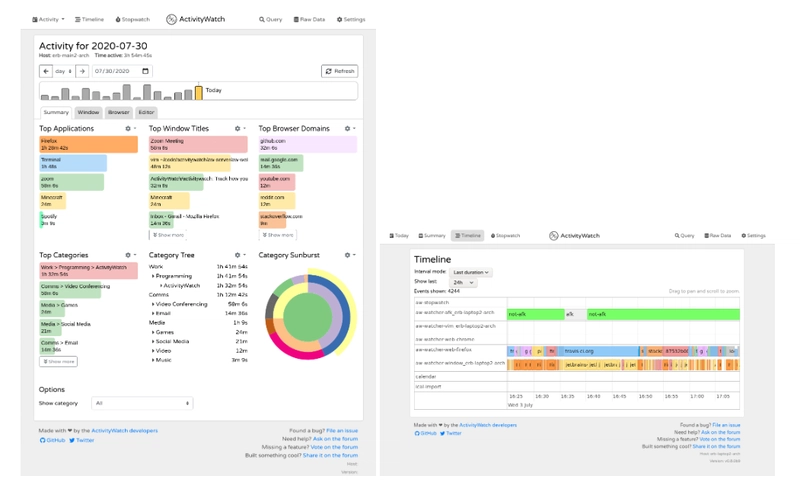The width and height of the screenshot is (800, 495).
Task: Click the Refresh button
Action: [x=339, y=71]
